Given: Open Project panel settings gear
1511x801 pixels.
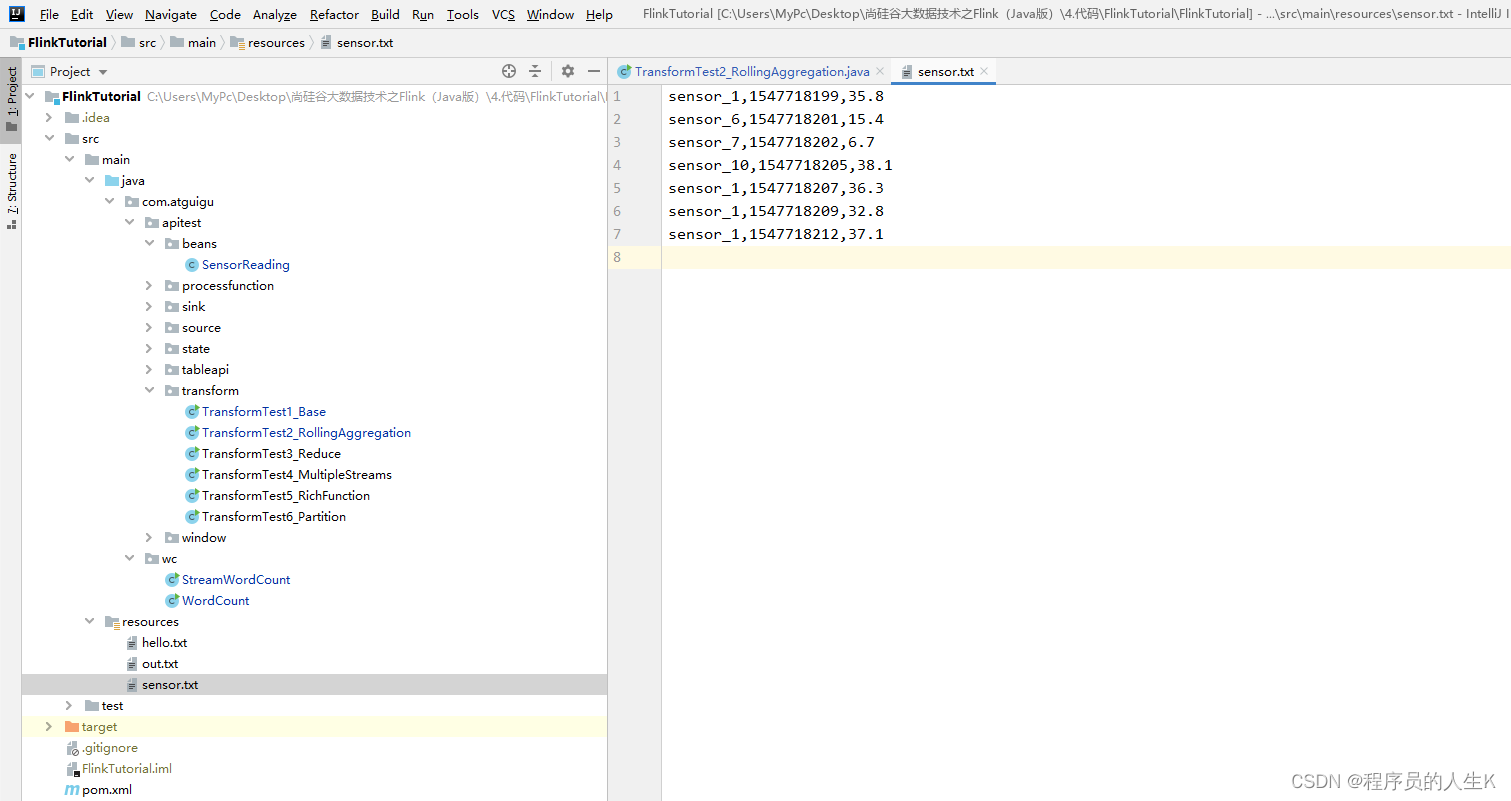Looking at the screenshot, I should tap(568, 71).
